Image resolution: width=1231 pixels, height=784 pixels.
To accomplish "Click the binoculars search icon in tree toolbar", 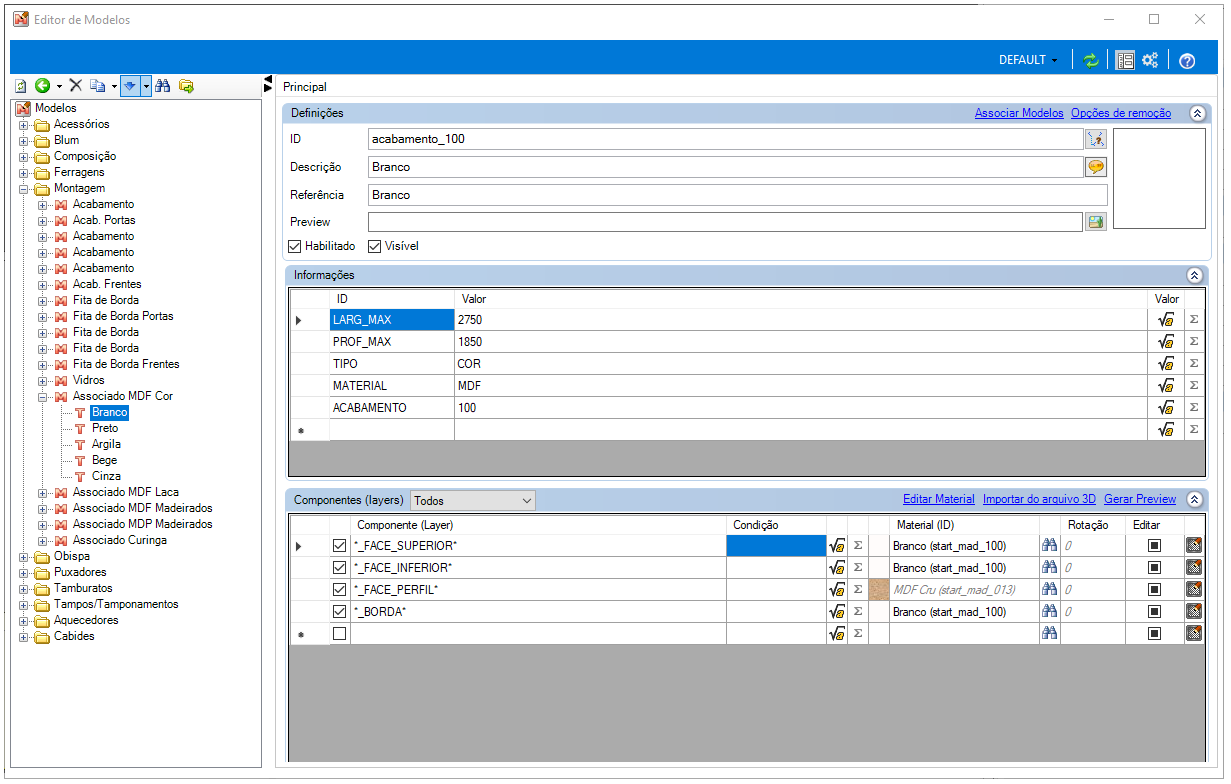I will [x=162, y=86].
